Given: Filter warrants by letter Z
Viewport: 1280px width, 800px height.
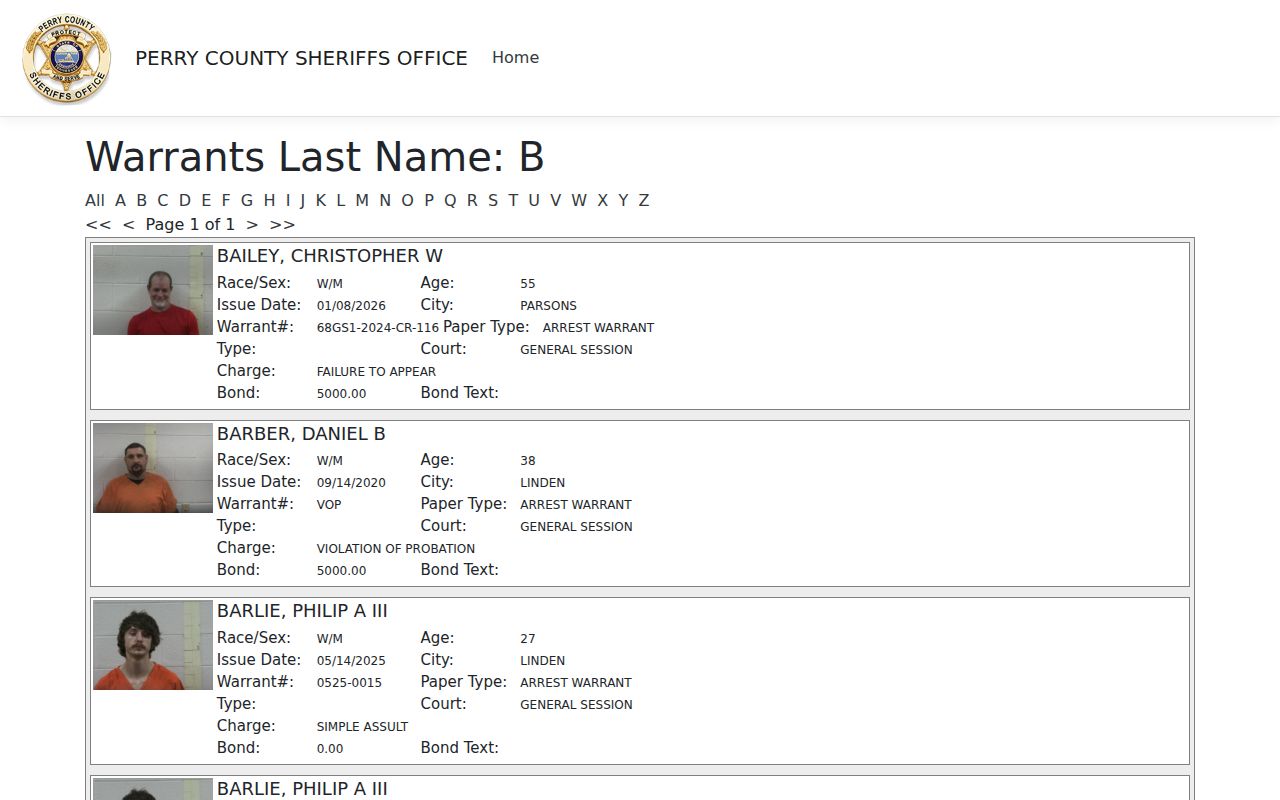Looking at the screenshot, I should point(644,200).
